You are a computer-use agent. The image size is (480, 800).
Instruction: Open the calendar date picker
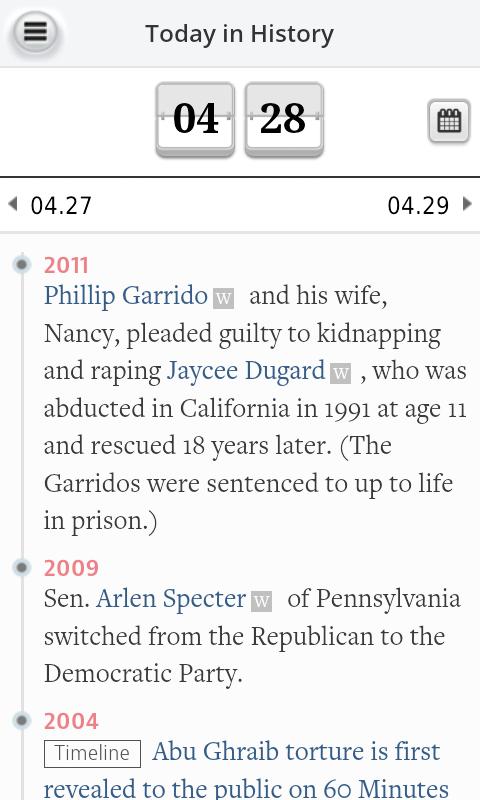click(x=449, y=121)
